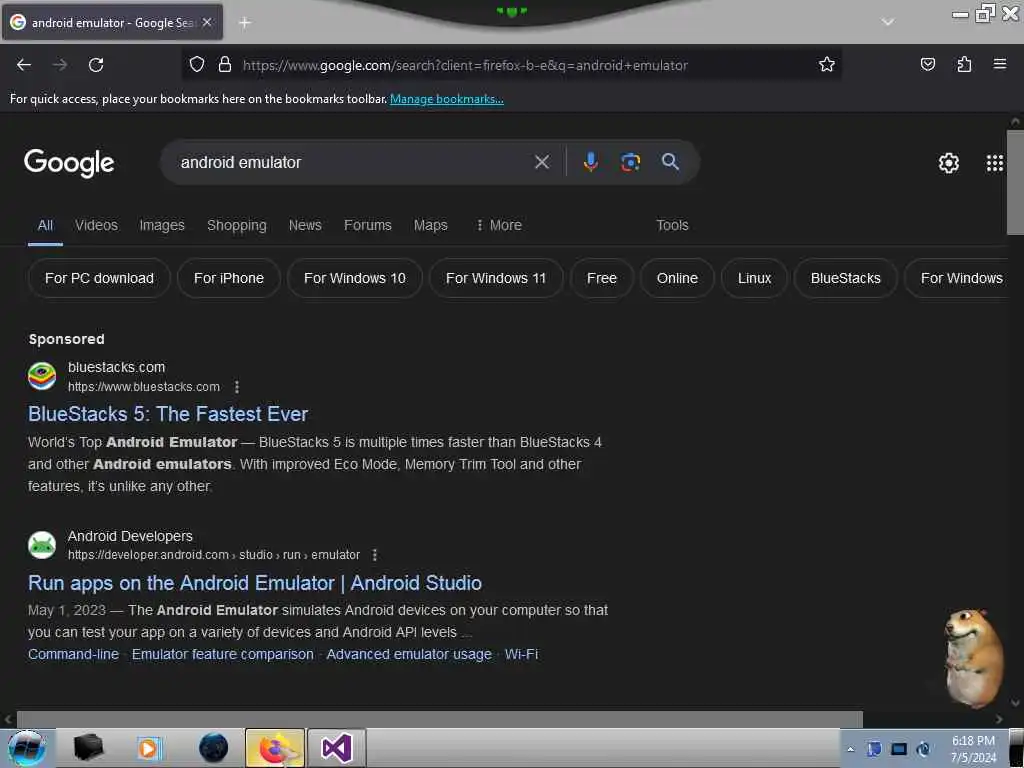Switch to the Maps tab
This screenshot has height=768, width=1024.
coord(430,225)
